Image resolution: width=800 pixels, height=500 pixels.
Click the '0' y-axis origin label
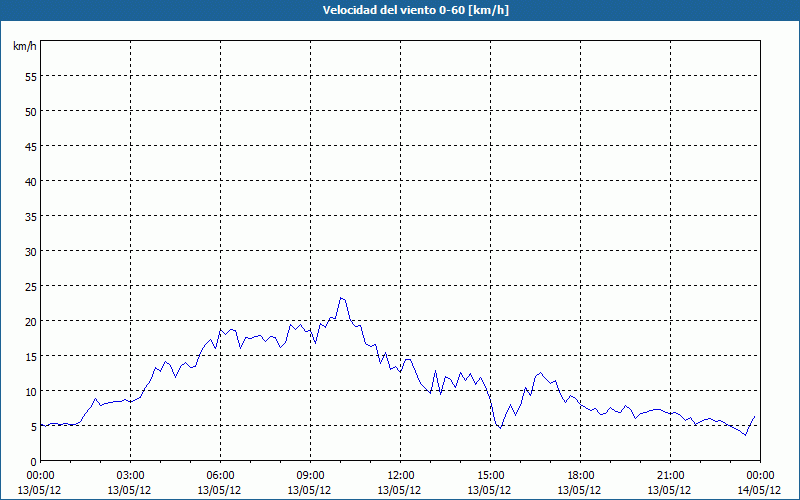[34, 461]
